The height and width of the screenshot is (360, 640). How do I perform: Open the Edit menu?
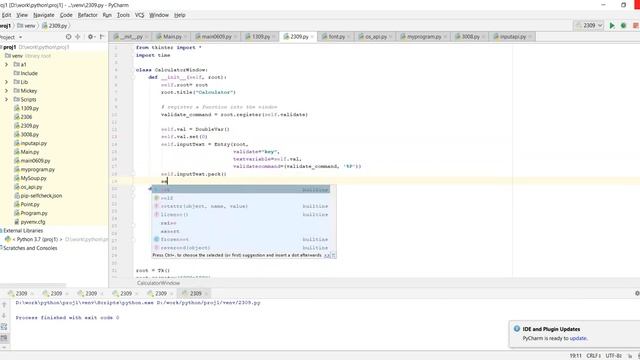(6, 15)
